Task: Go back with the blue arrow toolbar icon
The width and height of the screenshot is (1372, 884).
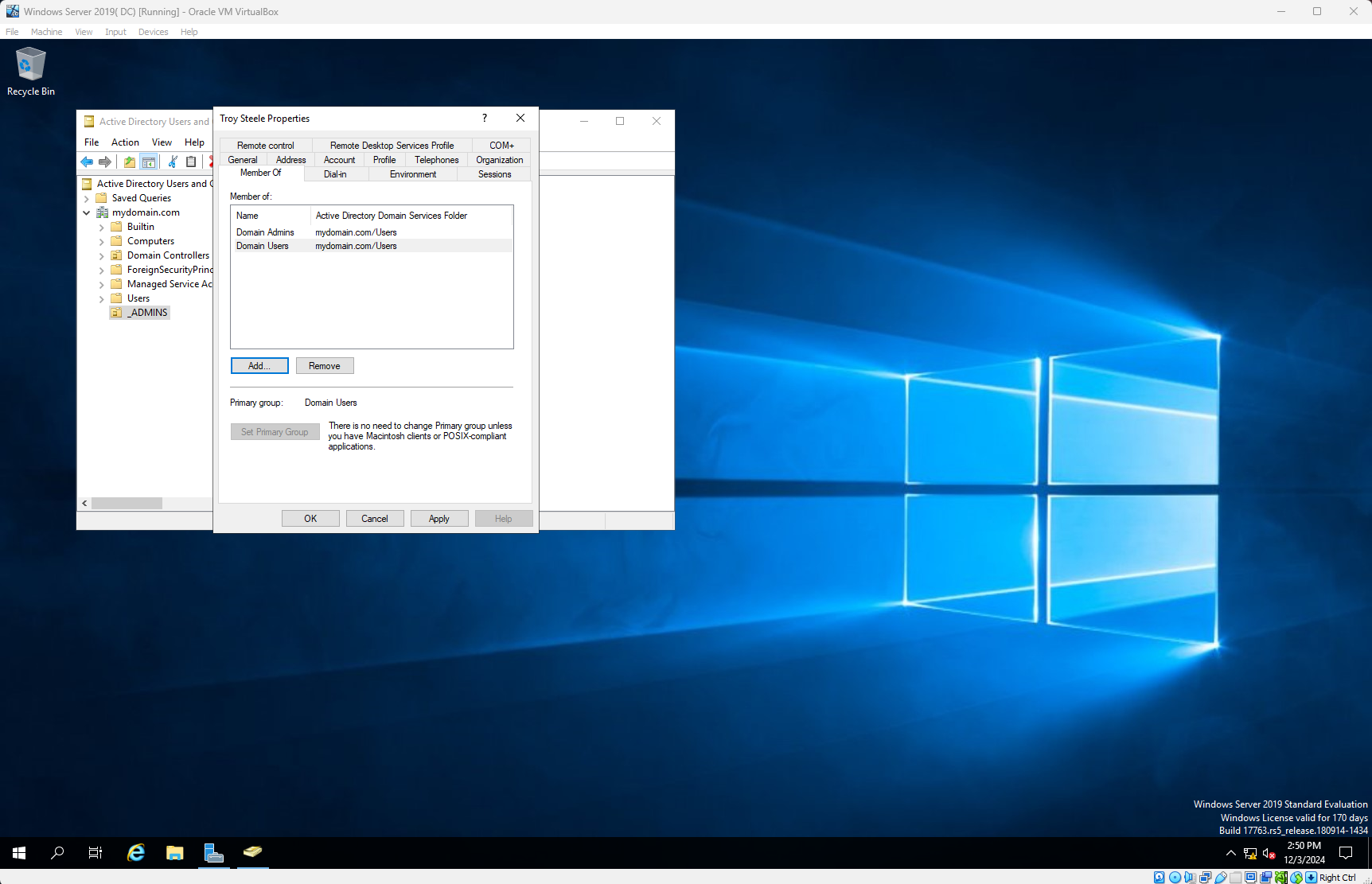Action: 87,162
